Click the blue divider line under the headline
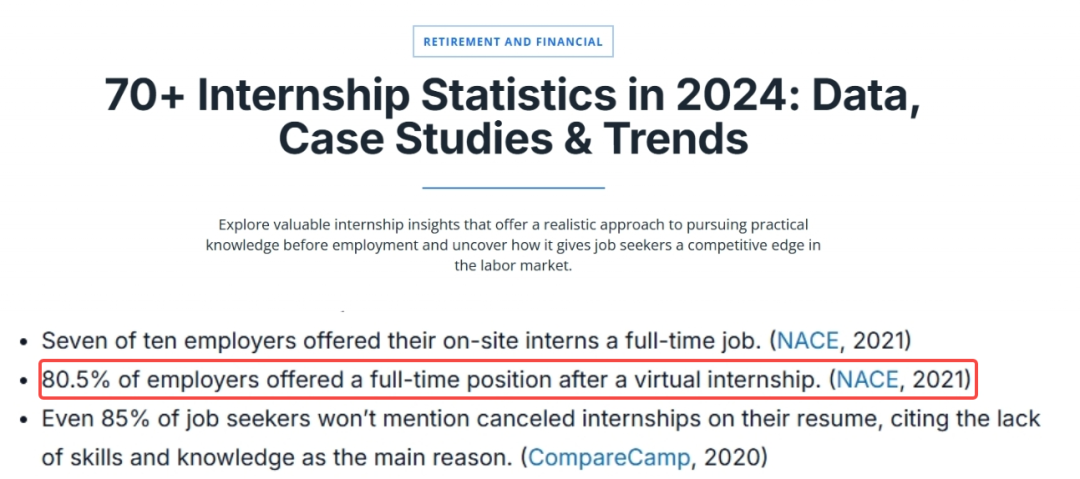1080x479 pixels. pos(513,187)
